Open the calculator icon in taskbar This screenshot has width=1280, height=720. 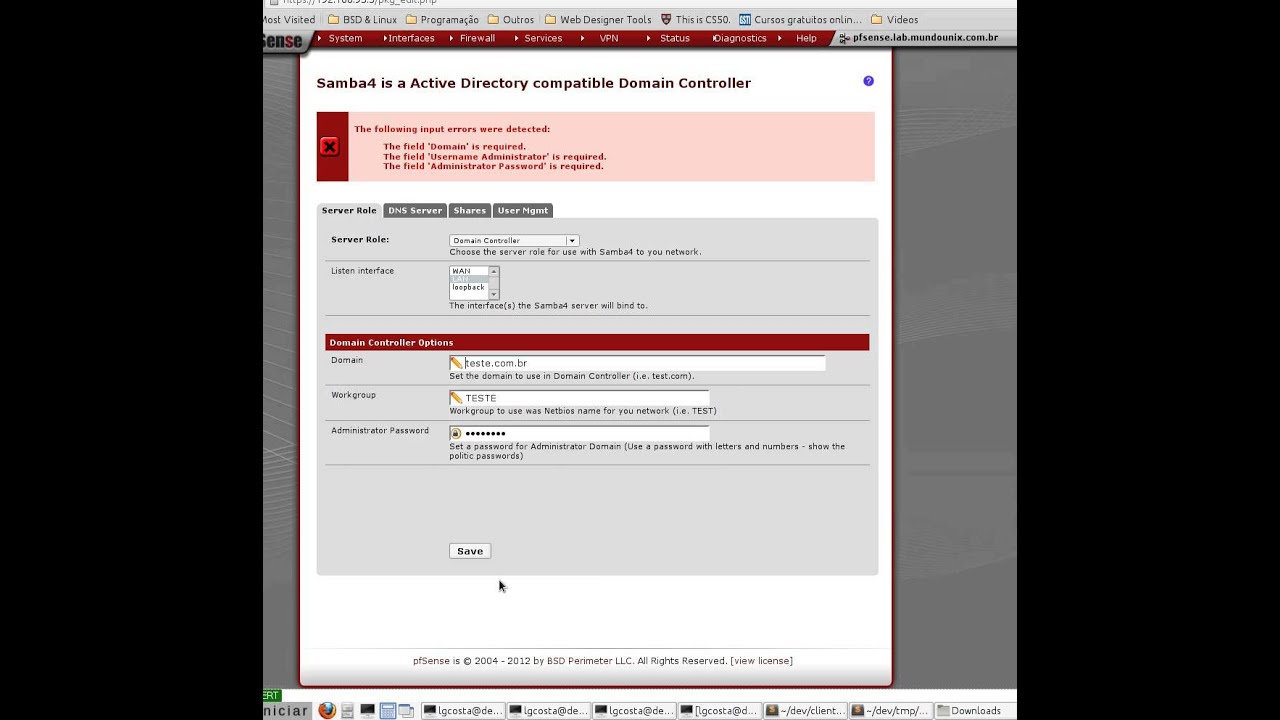(x=387, y=711)
